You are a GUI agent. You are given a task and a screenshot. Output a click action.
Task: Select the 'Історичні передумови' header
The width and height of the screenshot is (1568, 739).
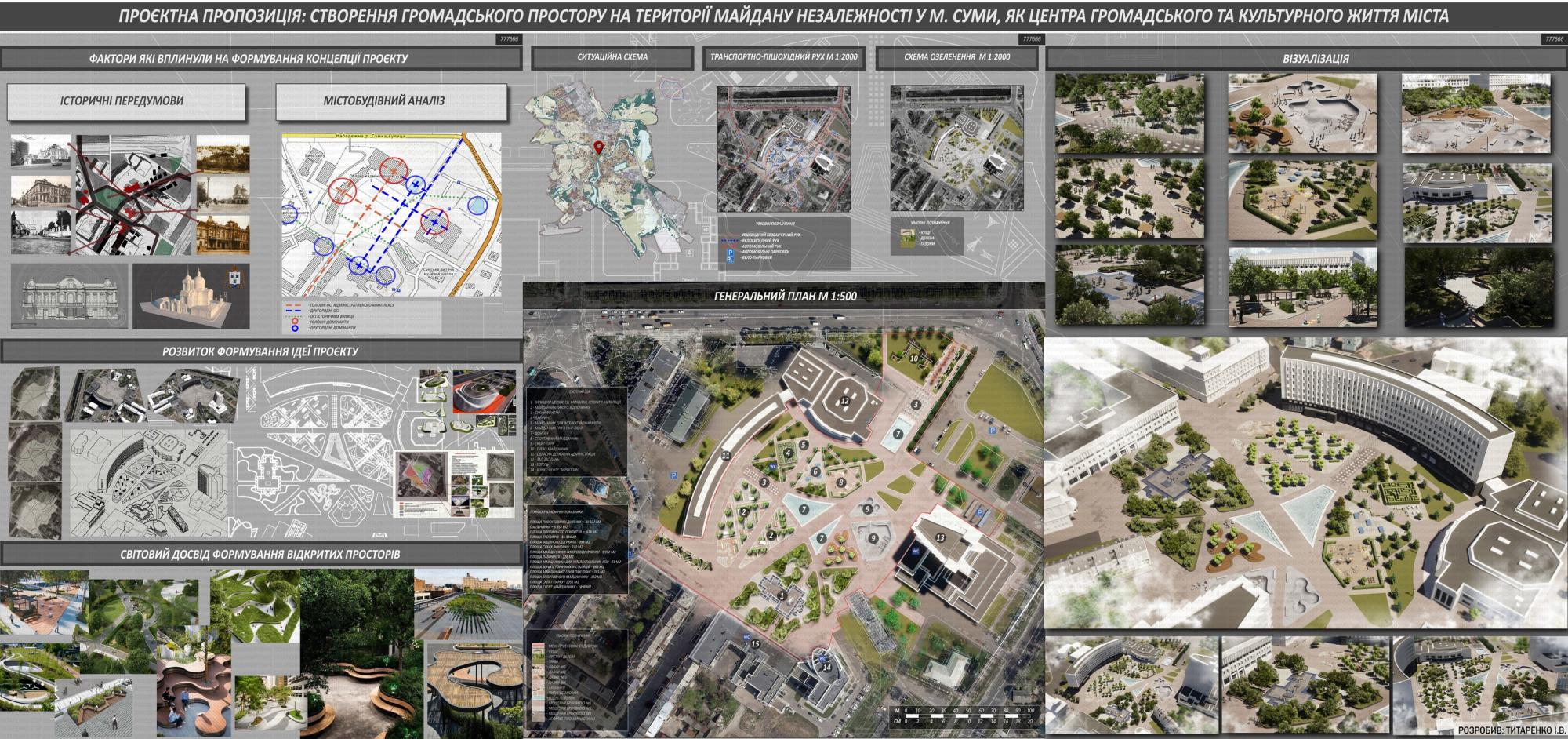(122, 101)
